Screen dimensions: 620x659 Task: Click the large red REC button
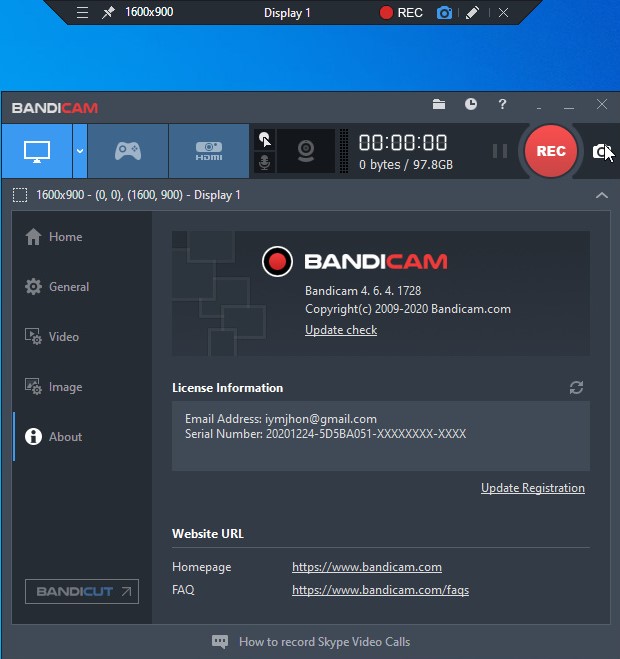point(551,151)
